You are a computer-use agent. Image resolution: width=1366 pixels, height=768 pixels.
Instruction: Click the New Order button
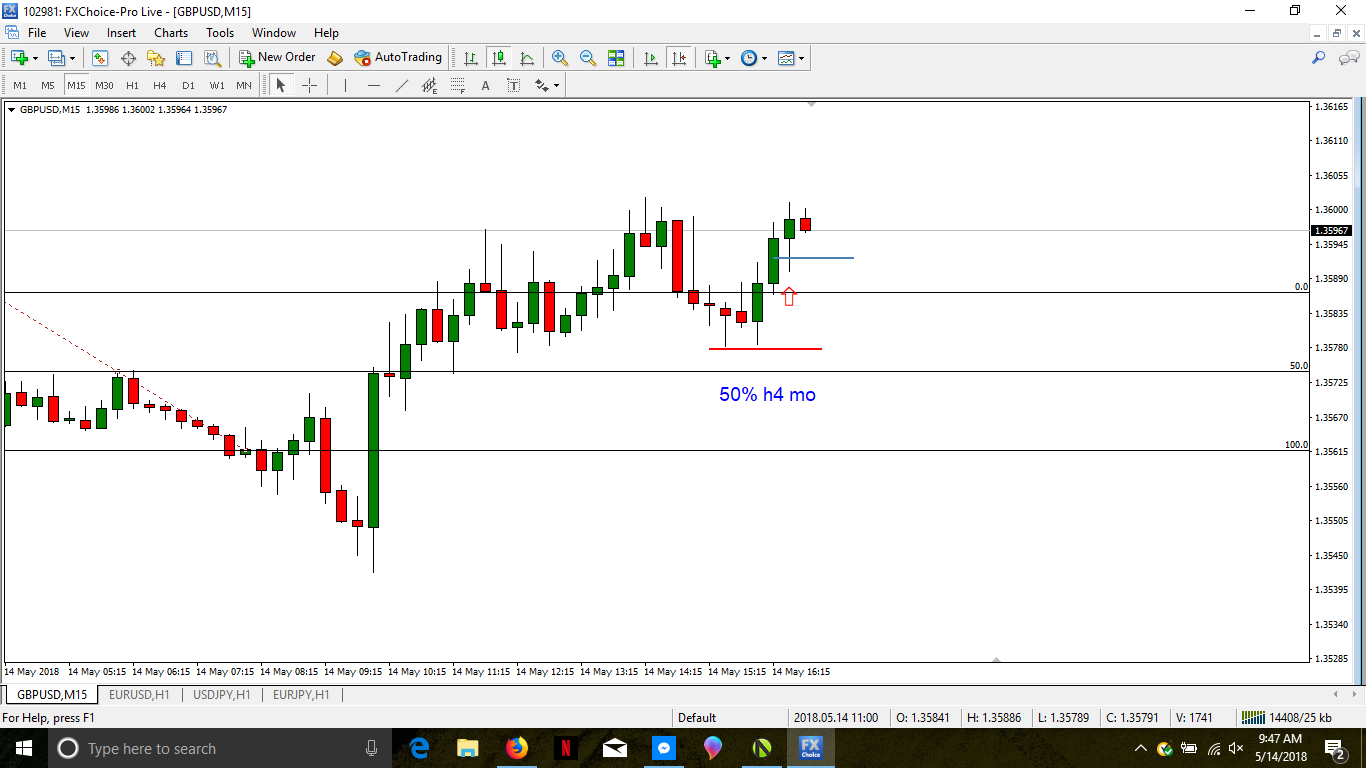[277, 58]
